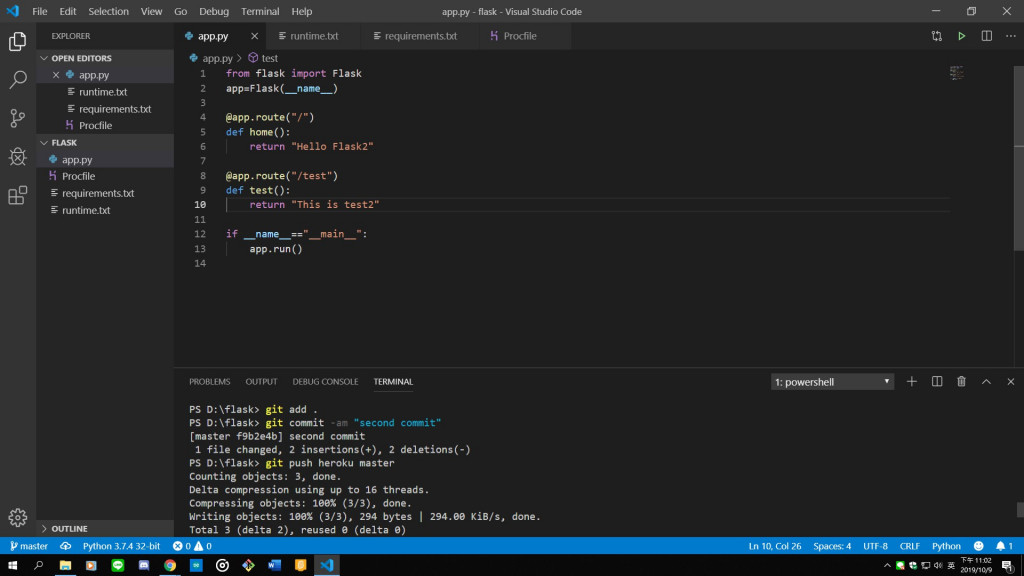Kill terminal with trash icon
This screenshot has height=576, width=1024.
(961, 381)
